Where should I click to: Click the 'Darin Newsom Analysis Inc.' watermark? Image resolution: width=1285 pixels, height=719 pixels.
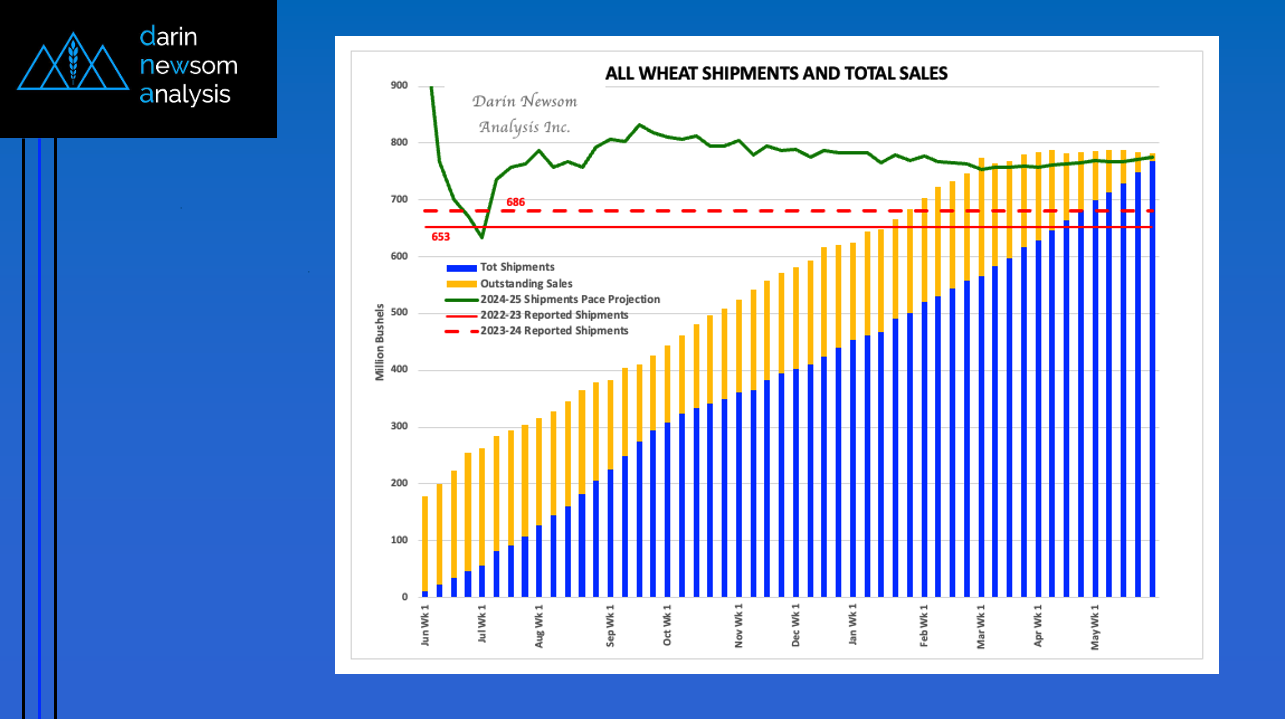point(524,114)
